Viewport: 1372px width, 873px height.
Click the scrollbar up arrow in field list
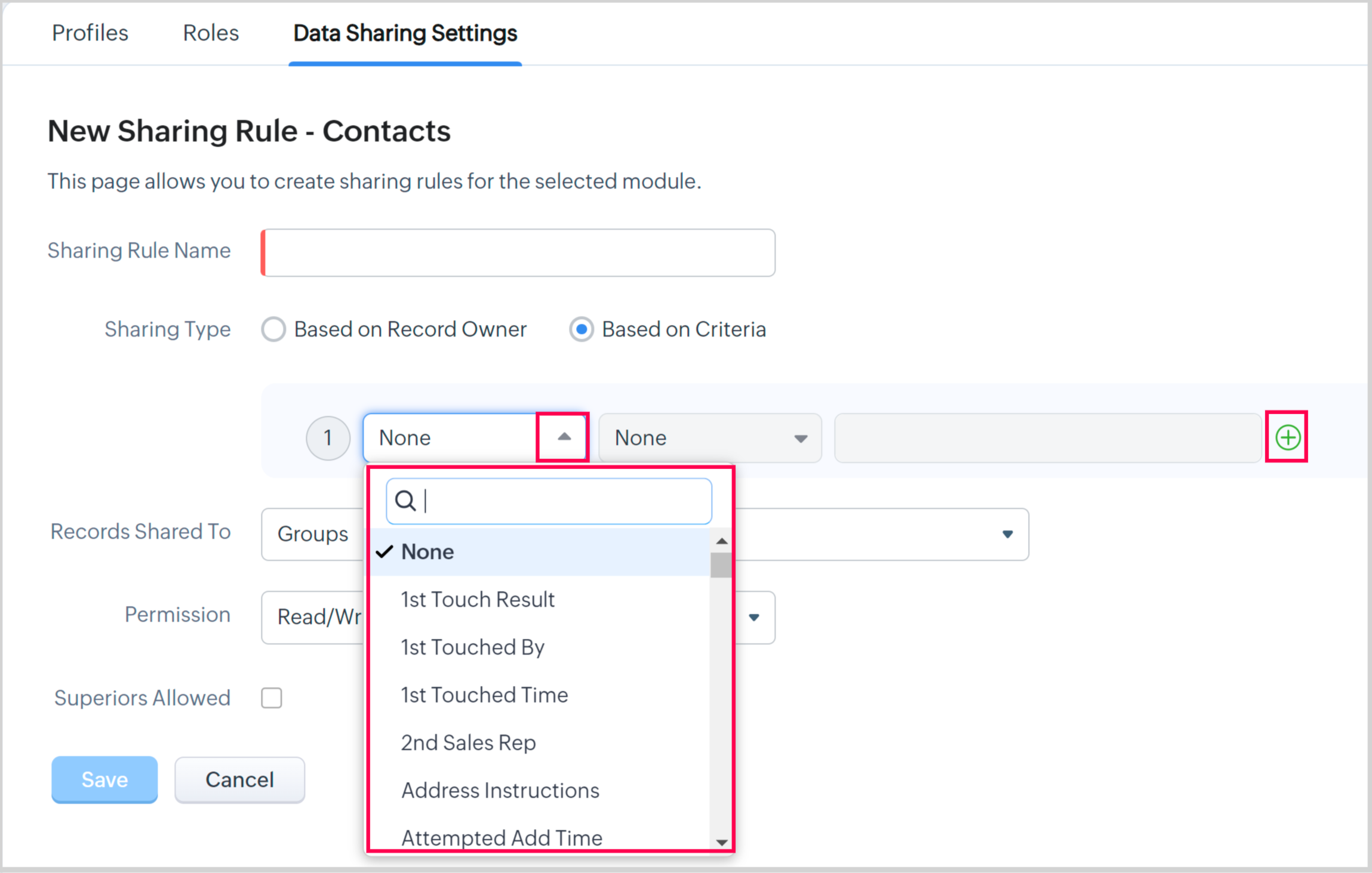tap(721, 541)
